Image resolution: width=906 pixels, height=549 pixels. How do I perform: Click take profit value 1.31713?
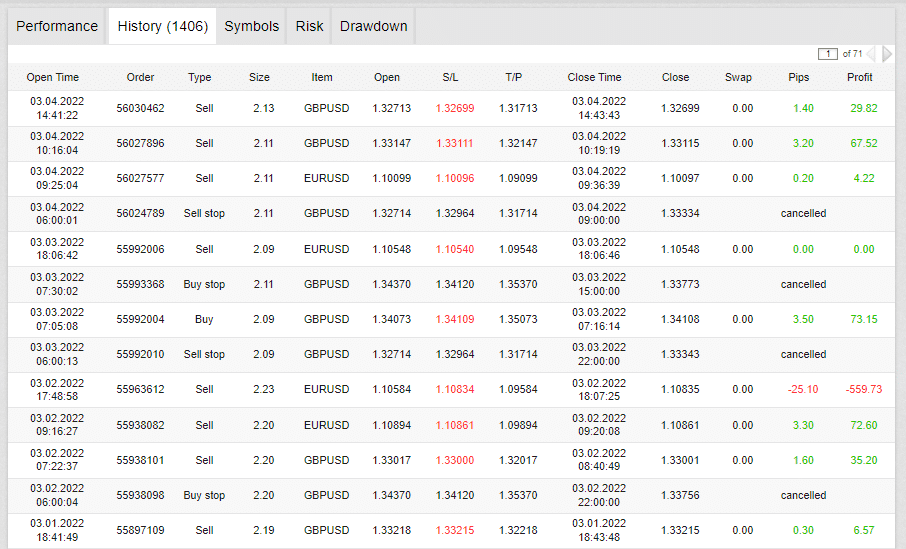[x=518, y=108]
